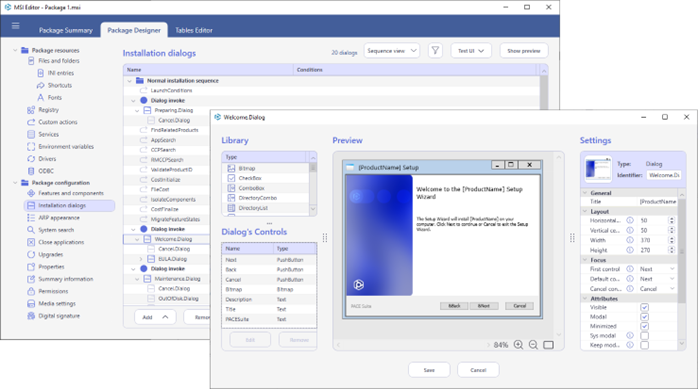Click the Services icon
This screenshot has width=698, height=389.
point(31,134)
